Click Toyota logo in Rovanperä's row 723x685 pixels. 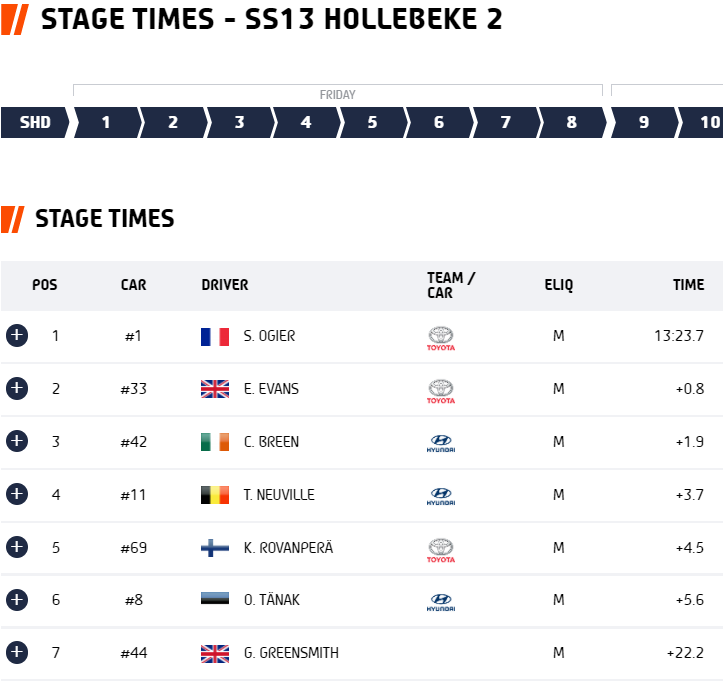coord(441,551)
